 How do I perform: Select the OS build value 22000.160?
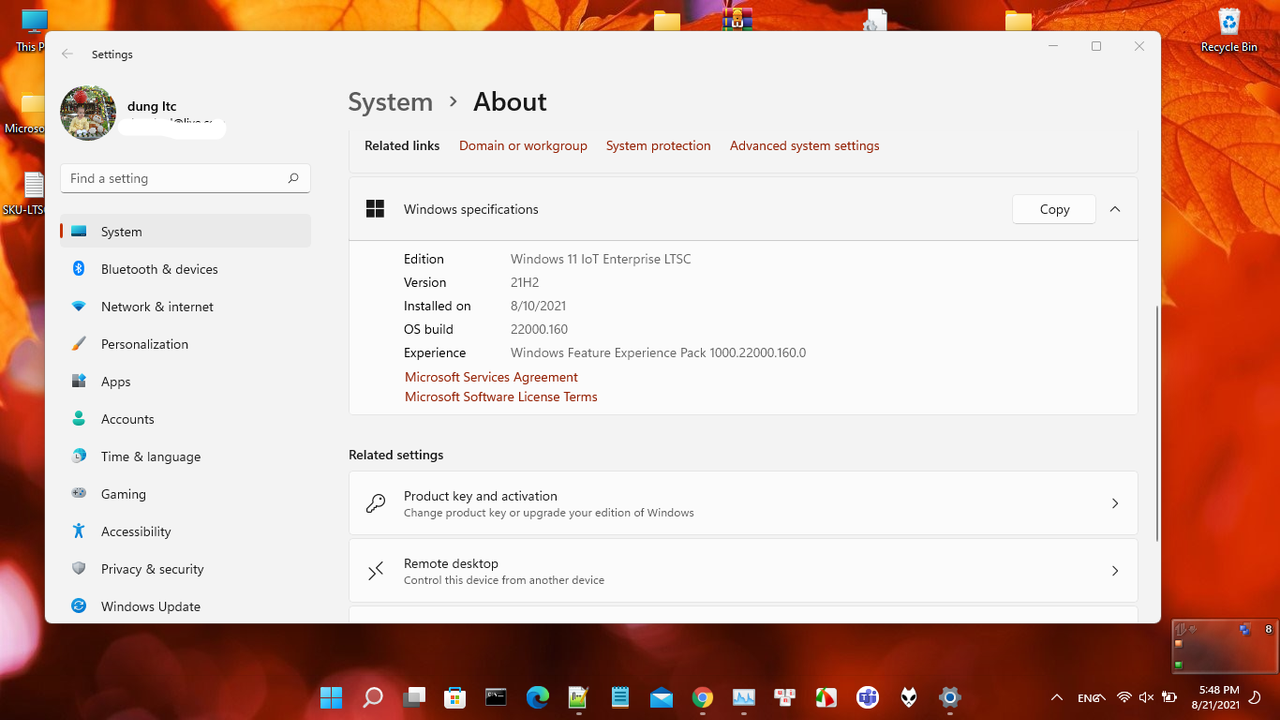[x=539, y=329]
